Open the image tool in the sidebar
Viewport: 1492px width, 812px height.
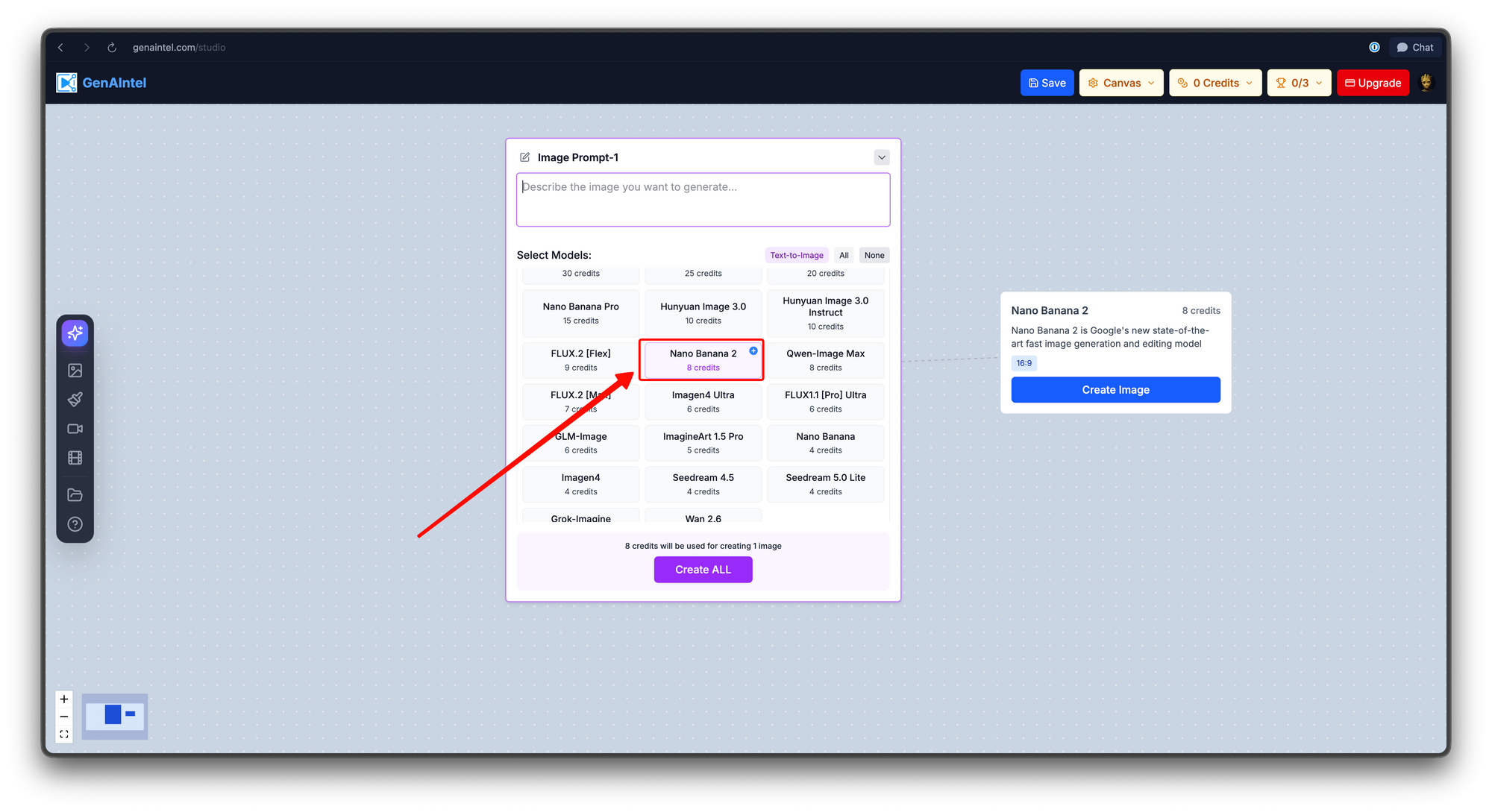(x=75, y=371)
